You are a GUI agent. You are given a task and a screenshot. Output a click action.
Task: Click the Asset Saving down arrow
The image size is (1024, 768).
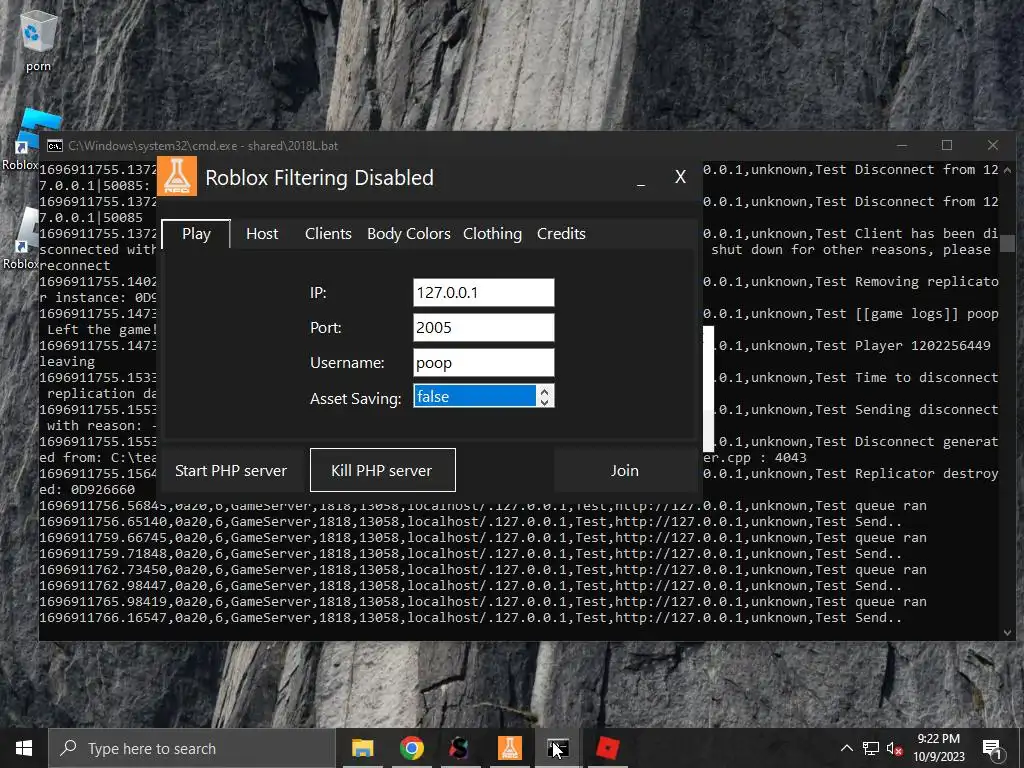point(545,402)
